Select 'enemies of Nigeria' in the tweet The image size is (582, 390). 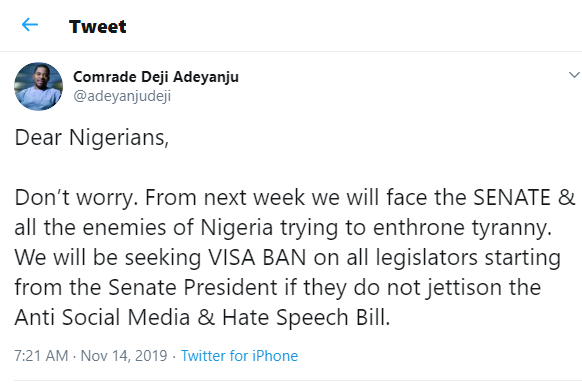(178, 227)
